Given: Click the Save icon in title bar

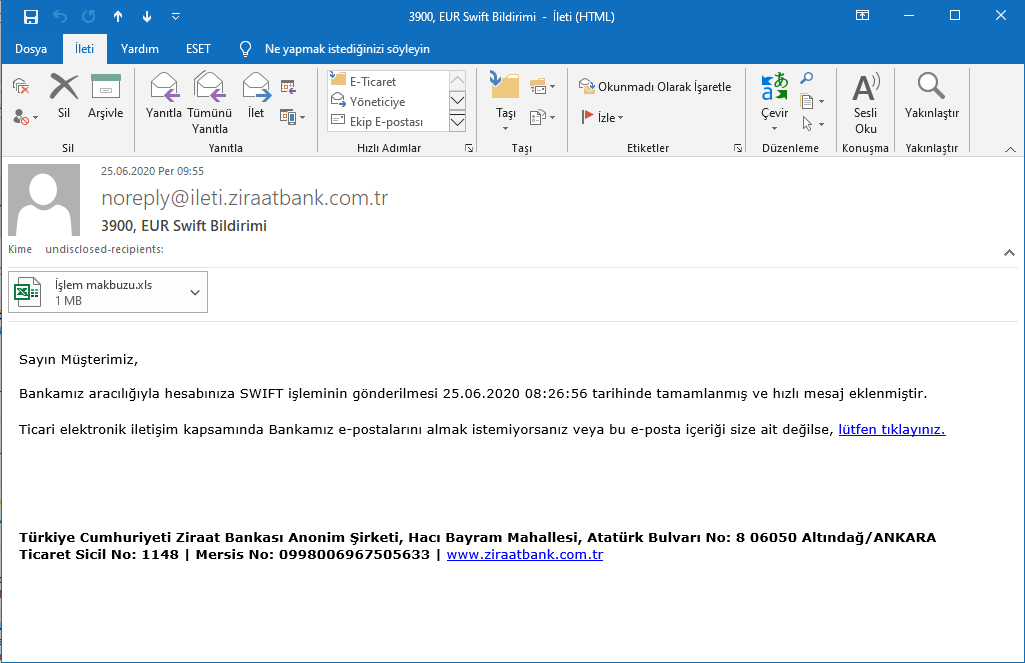Looking at the screenshot, I should click(x=30, y=16).
